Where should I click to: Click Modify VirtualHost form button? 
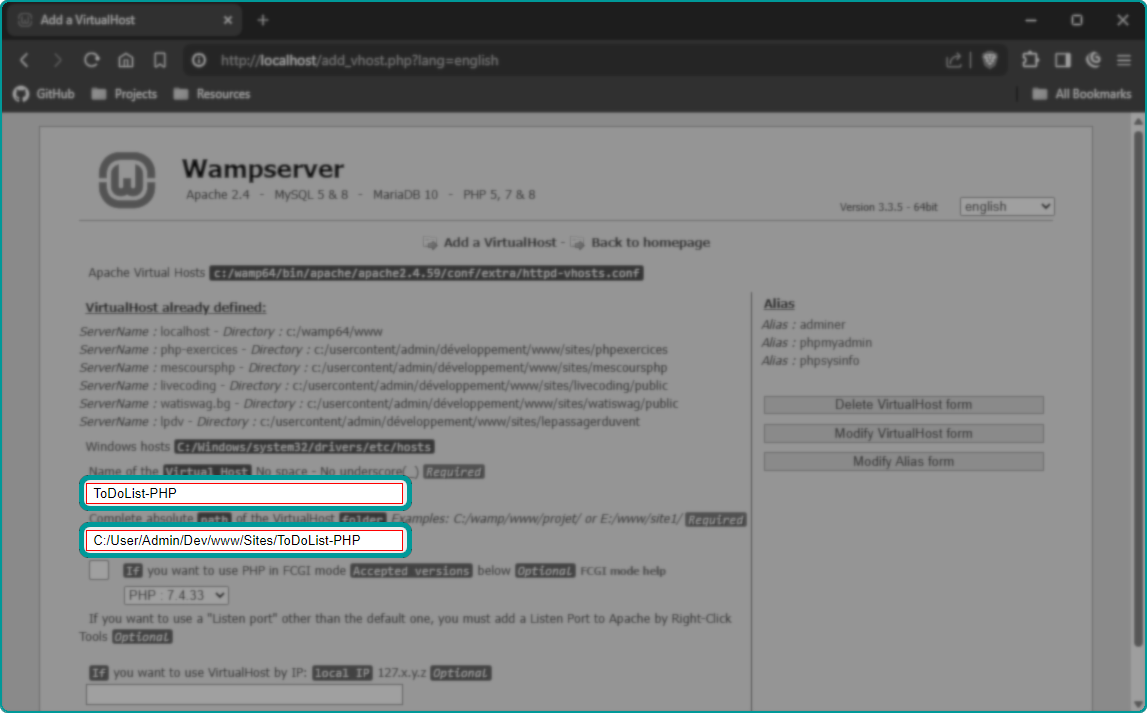(x=903, y=434)
